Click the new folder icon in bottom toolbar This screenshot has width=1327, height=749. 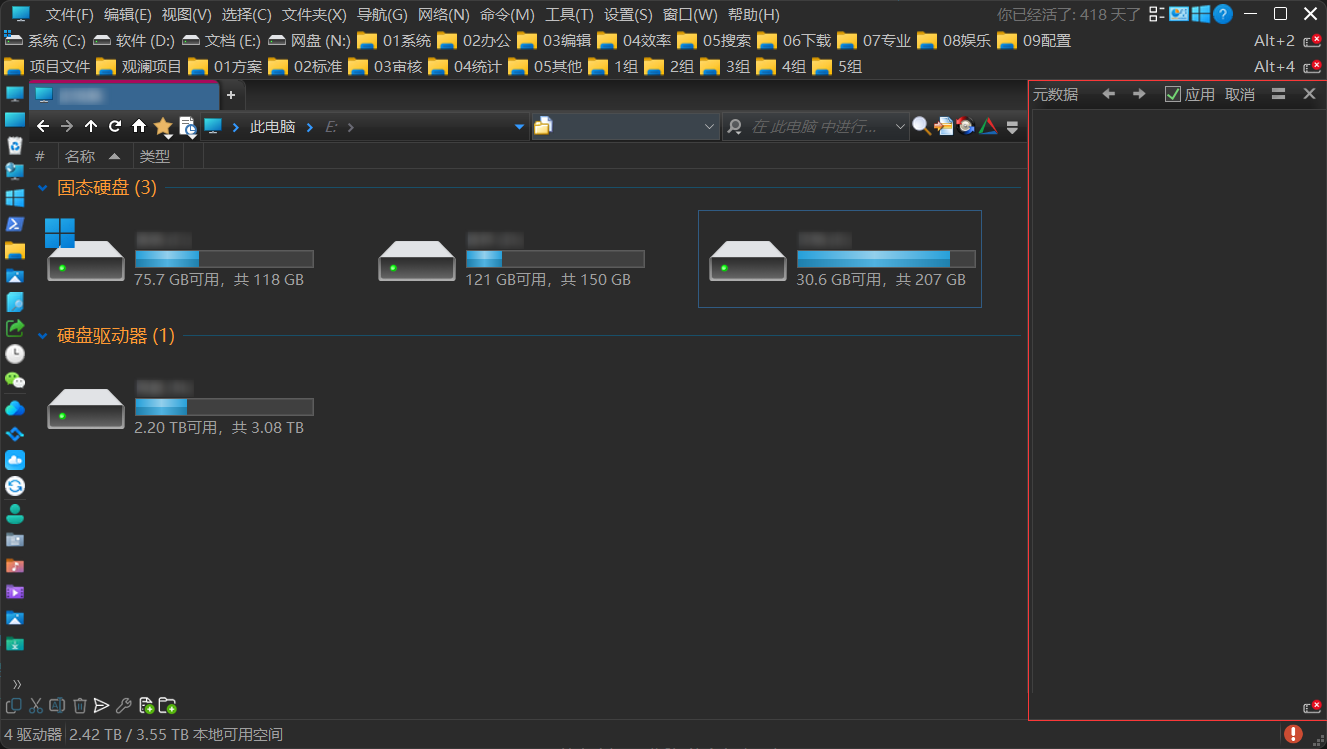tap(168, 706)
